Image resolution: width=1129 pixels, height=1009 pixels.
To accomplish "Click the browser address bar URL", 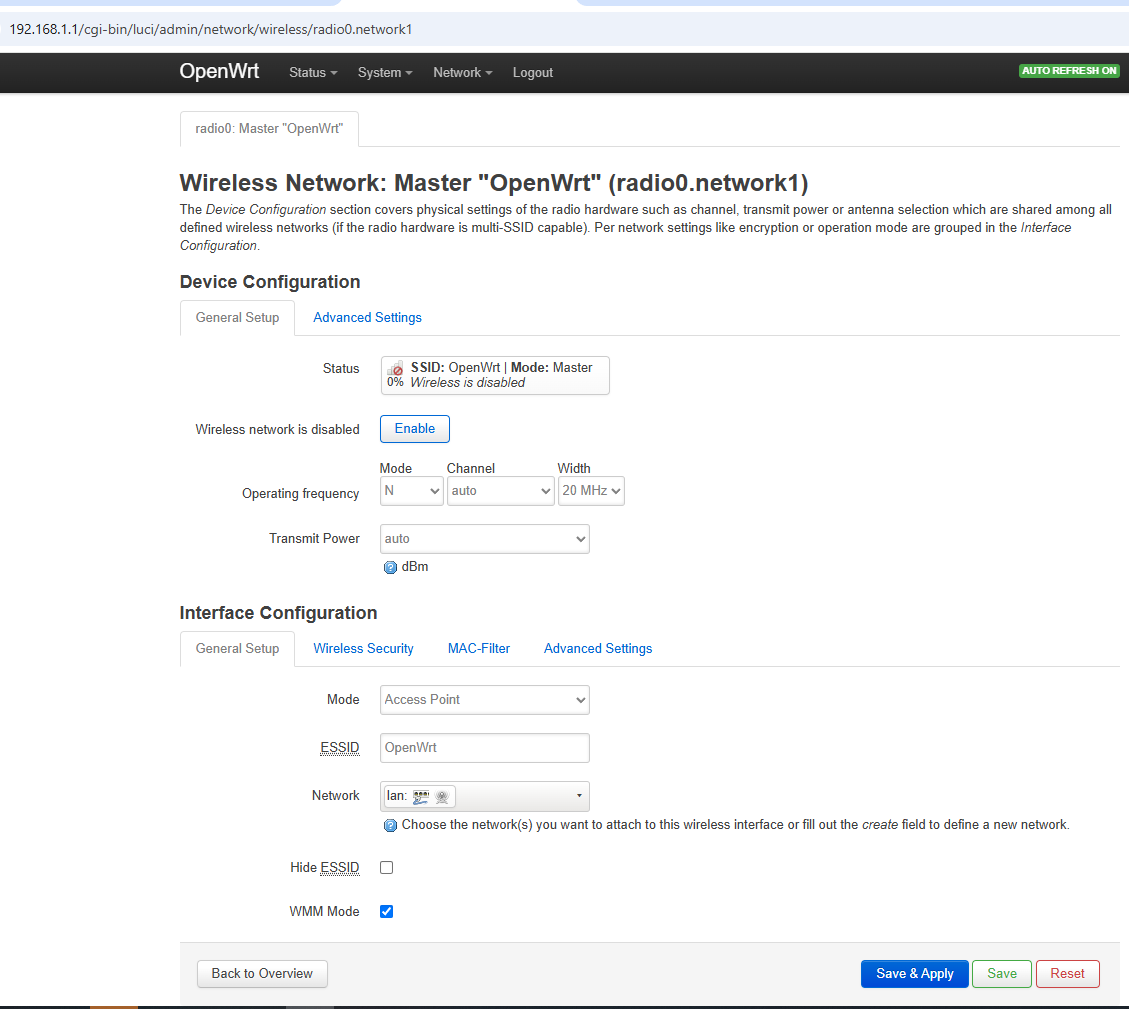I will click(210, 30).
